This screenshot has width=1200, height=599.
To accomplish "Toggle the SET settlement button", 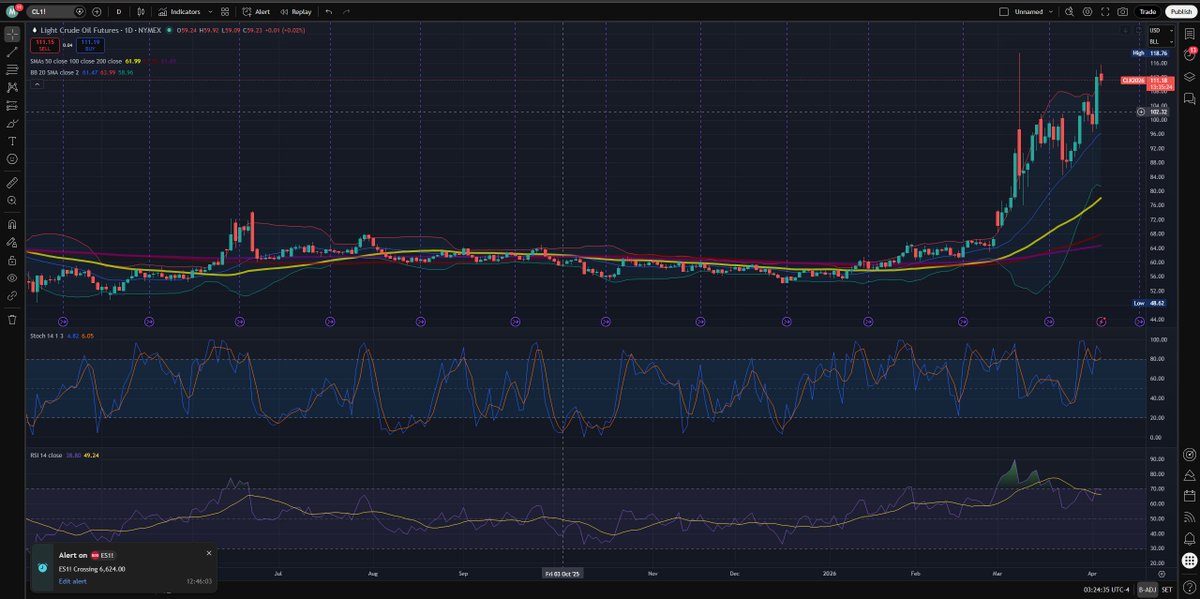I will (1168, 590).
